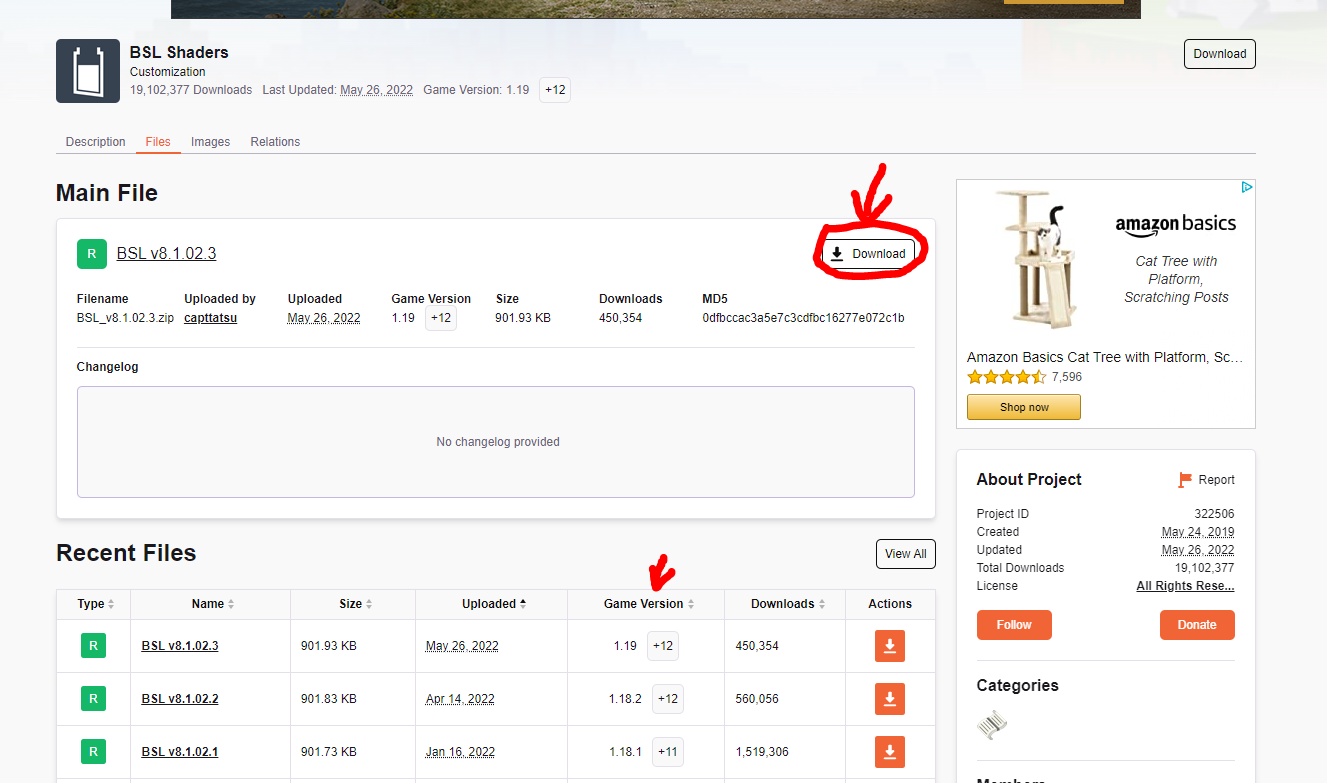Expand +12 game versions in project header

pos(555,90)
